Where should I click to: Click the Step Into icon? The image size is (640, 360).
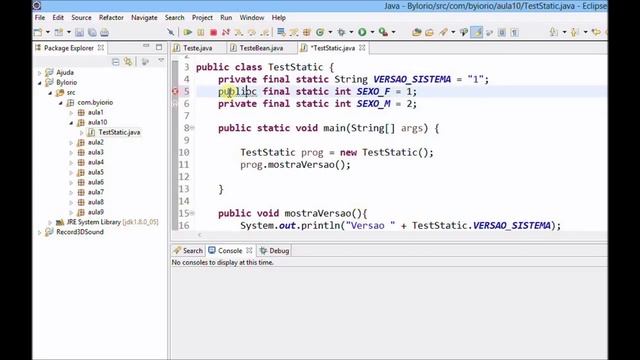tap(239, 32)
